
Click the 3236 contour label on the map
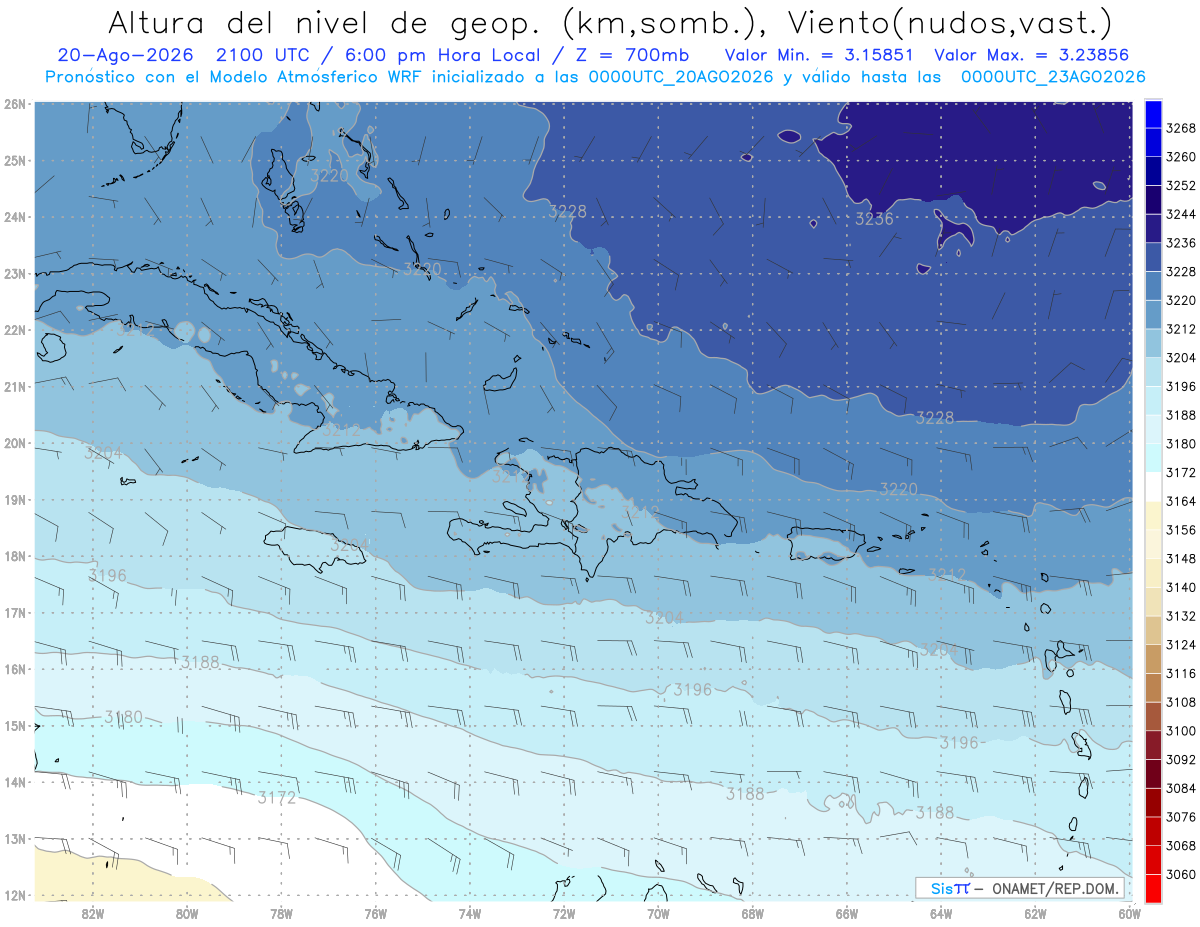point(874,219)
